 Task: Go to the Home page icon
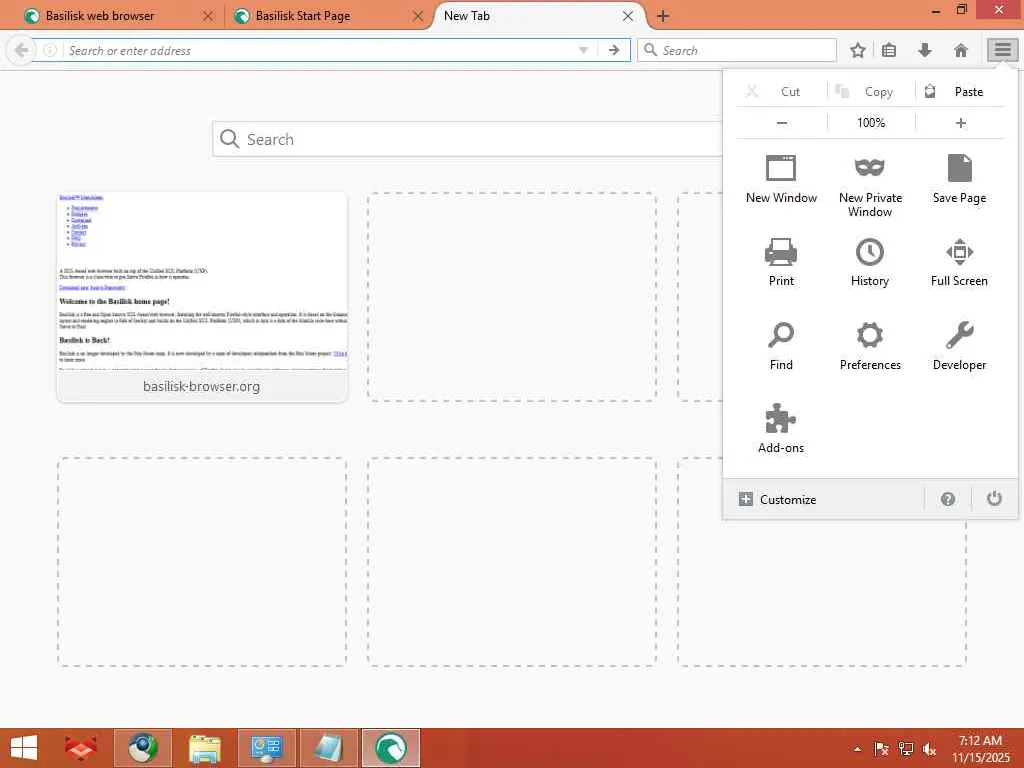(961, 50)
